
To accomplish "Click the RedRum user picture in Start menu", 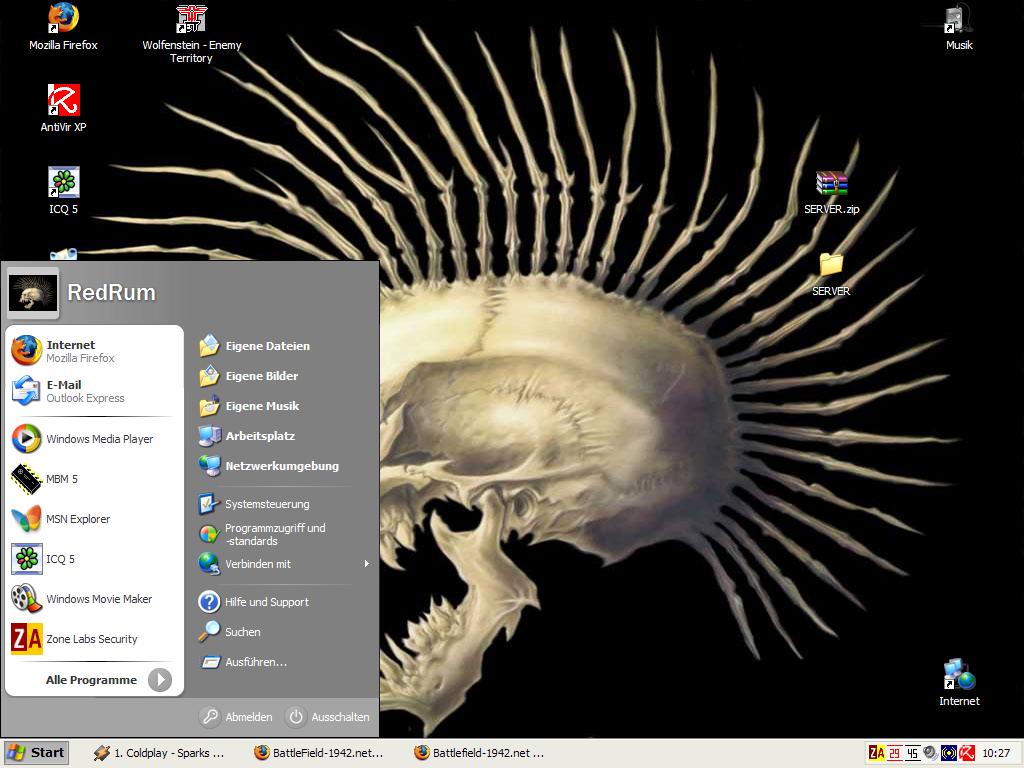I will 33,293.
